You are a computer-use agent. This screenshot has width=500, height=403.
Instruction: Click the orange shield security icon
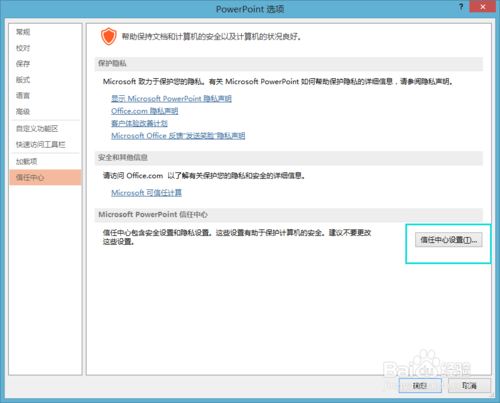click(x=109, y=36)
